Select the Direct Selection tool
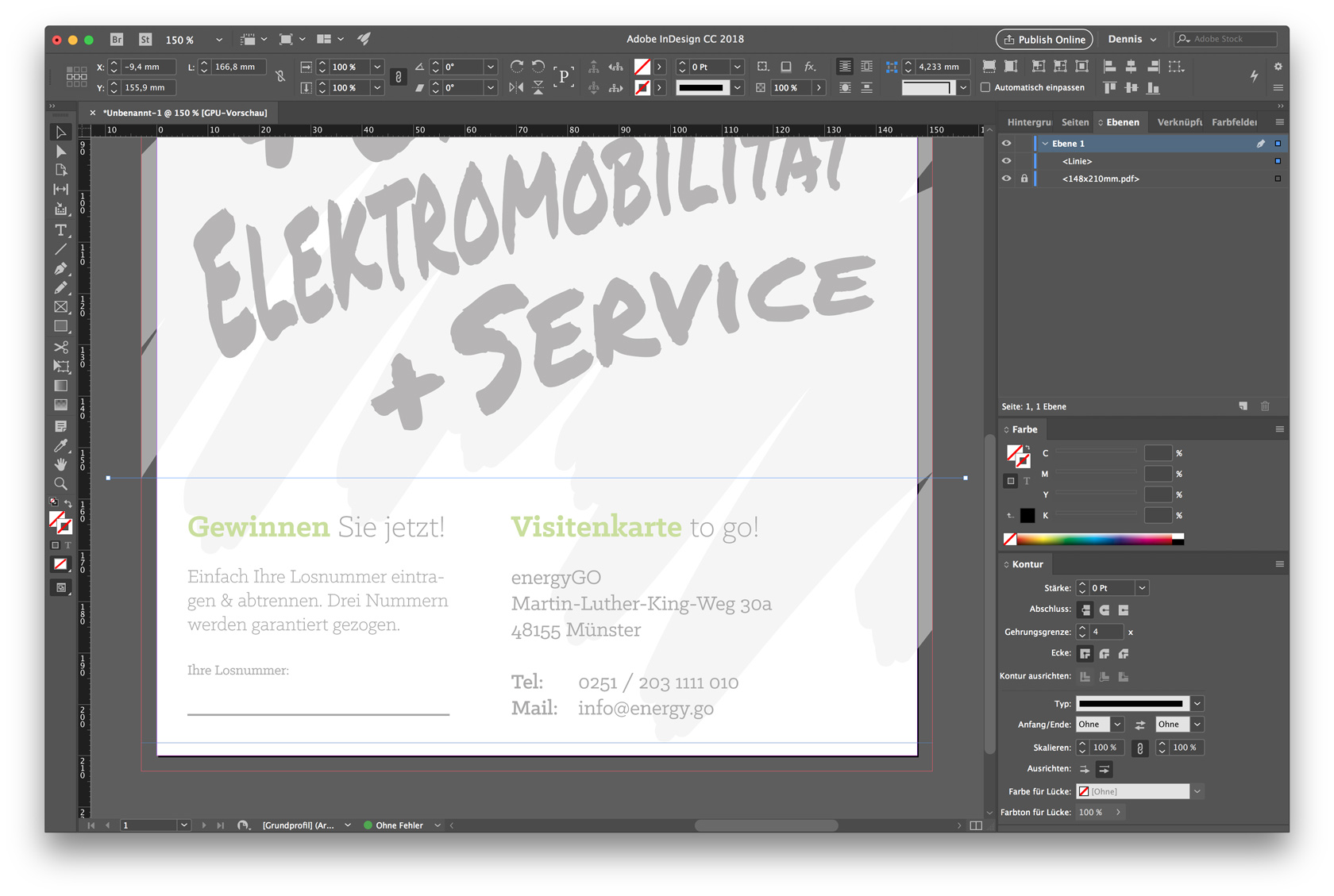Viewport: 1334px width, 896px height. [x=60, y=152]
